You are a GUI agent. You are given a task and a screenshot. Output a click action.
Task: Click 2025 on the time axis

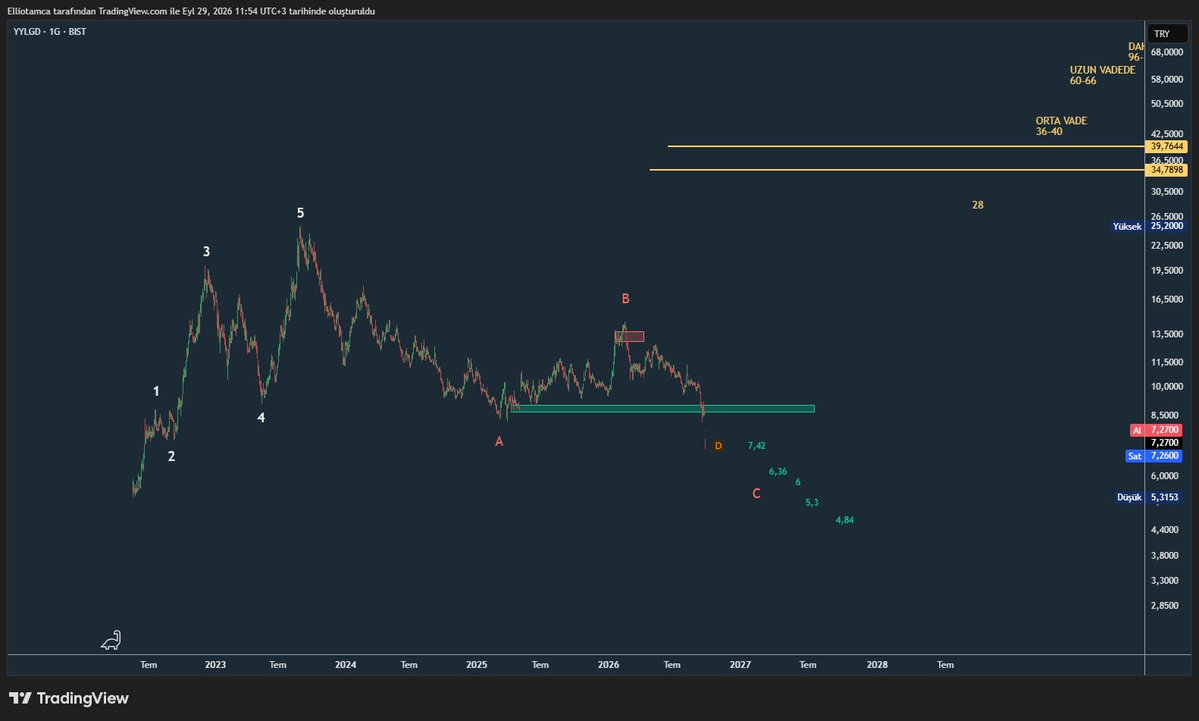pos(476,664)
